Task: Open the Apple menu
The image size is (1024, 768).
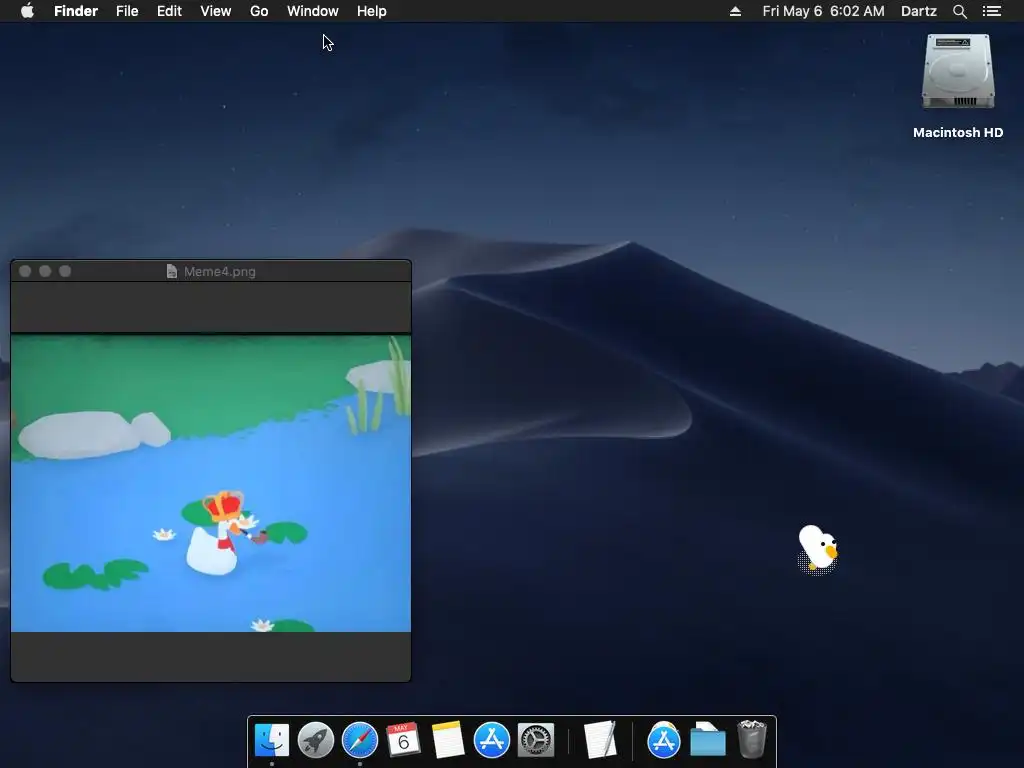Action: click(27, 11)
